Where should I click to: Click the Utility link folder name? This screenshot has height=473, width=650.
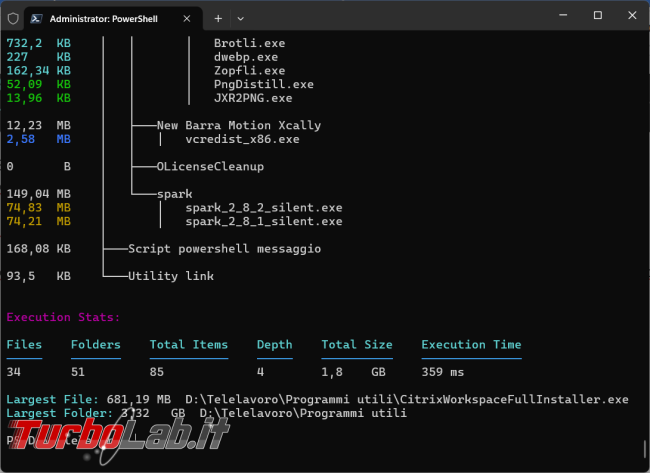[171, 276]
